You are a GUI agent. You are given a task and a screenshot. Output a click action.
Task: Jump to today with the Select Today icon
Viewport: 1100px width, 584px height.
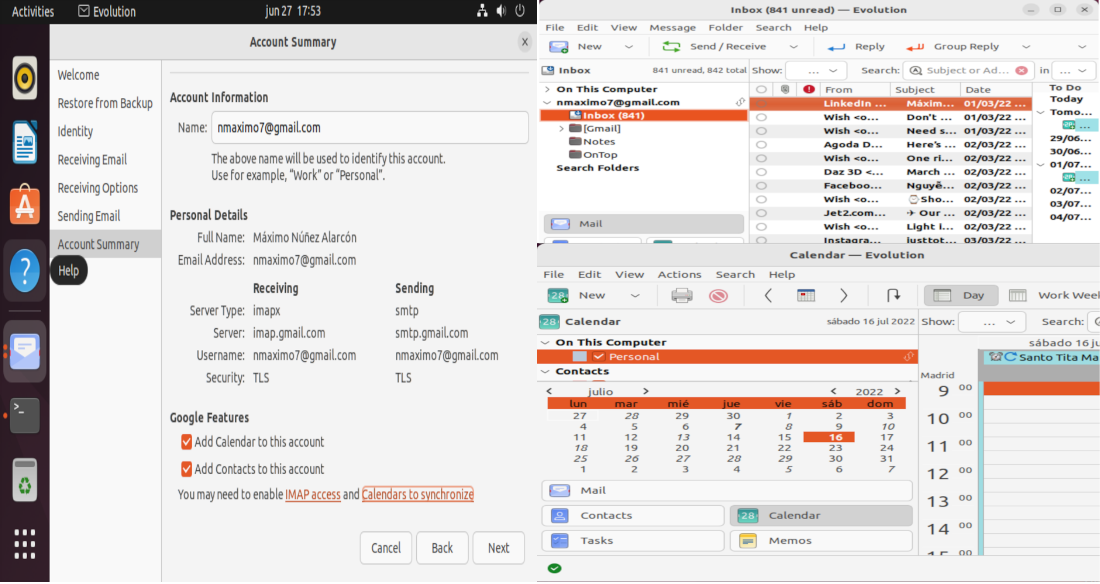point(807,295)
